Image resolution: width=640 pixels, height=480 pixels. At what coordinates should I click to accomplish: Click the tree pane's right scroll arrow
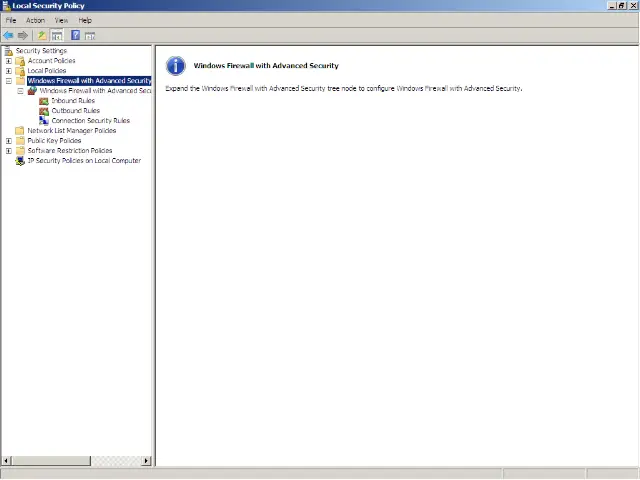146,461
